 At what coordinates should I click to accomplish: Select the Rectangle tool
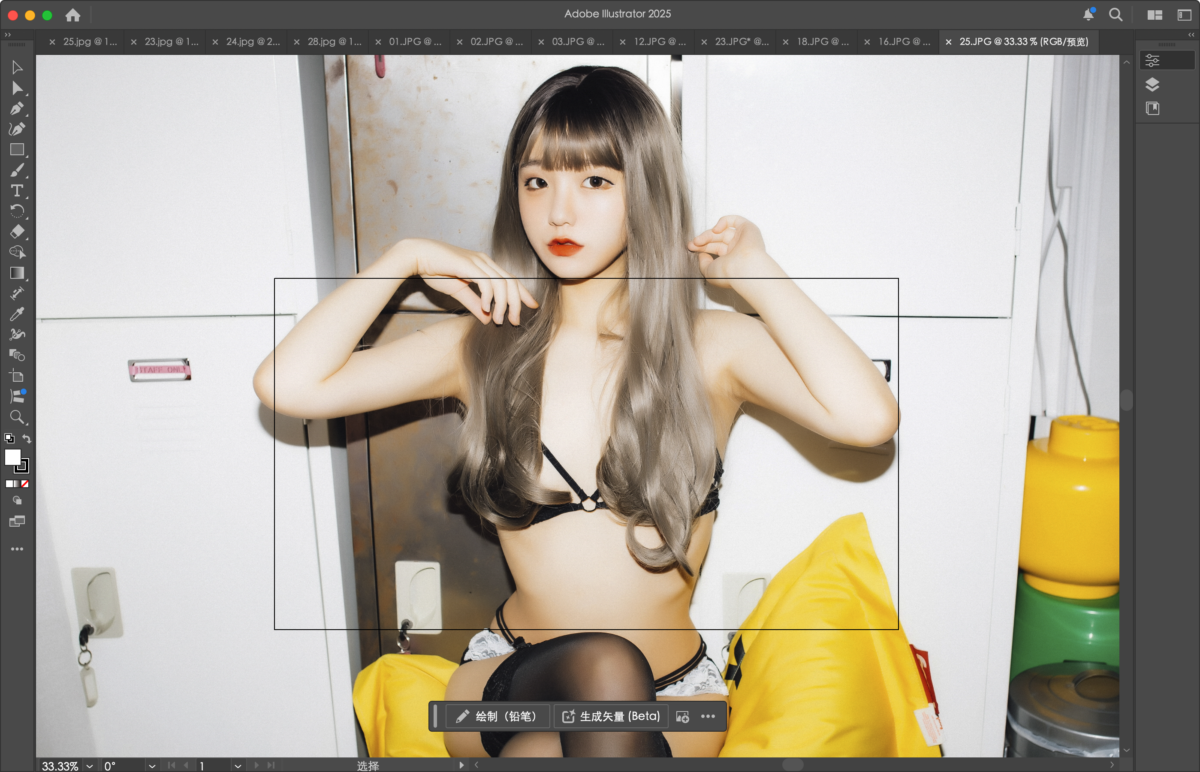coord(17,149)
